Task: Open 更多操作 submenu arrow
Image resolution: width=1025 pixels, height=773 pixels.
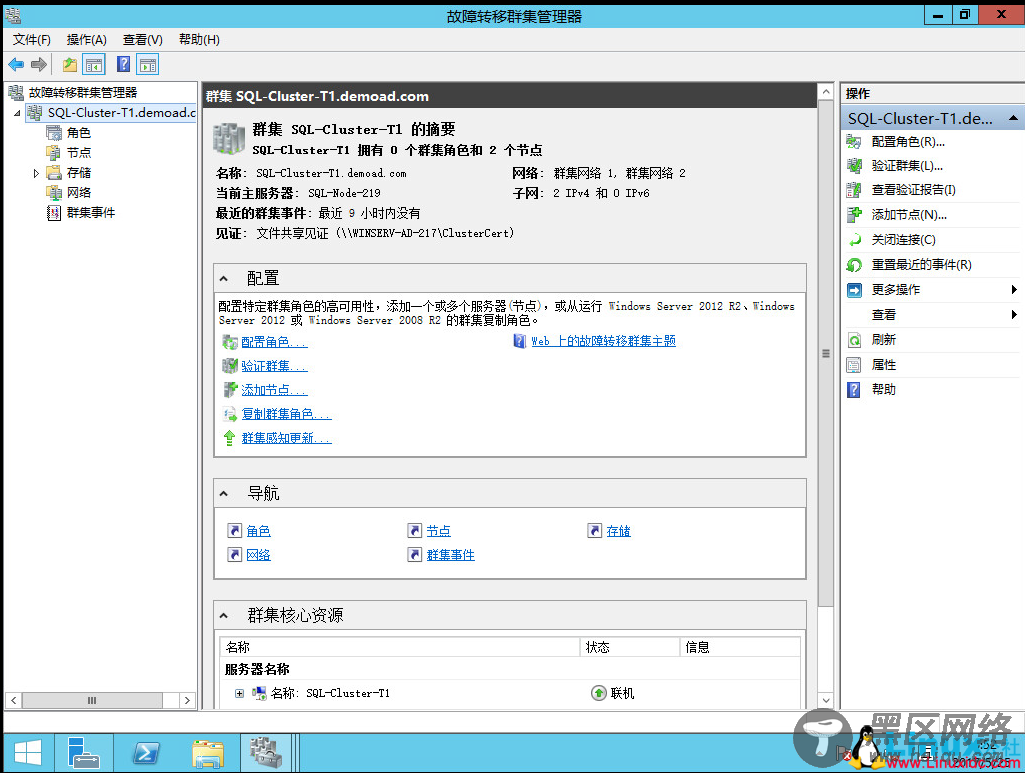Action: coord(1014,289)
